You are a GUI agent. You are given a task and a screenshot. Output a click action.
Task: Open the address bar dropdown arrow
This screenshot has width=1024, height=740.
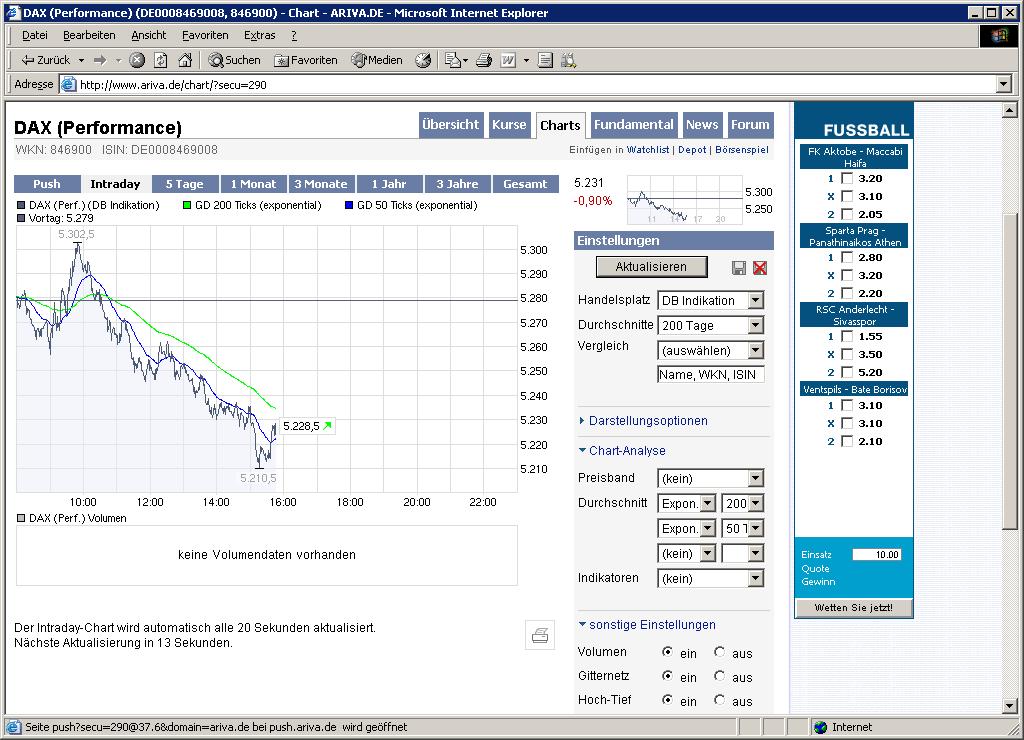(x=1004, y=84)
